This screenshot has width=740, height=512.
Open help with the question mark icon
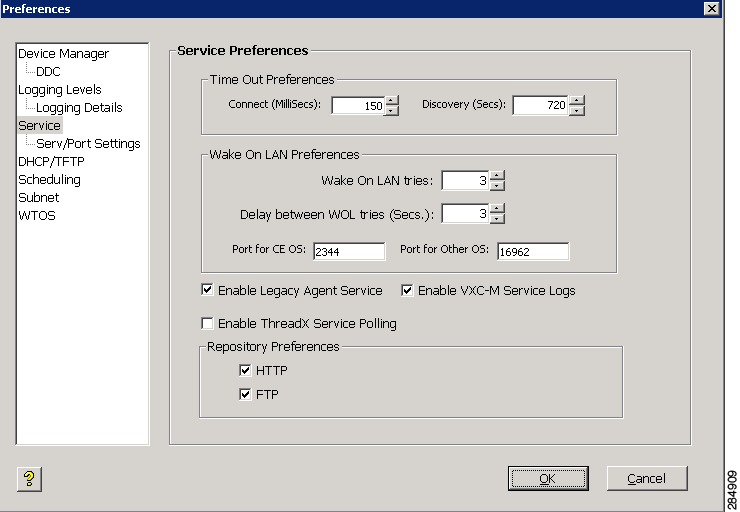(29, 479)
